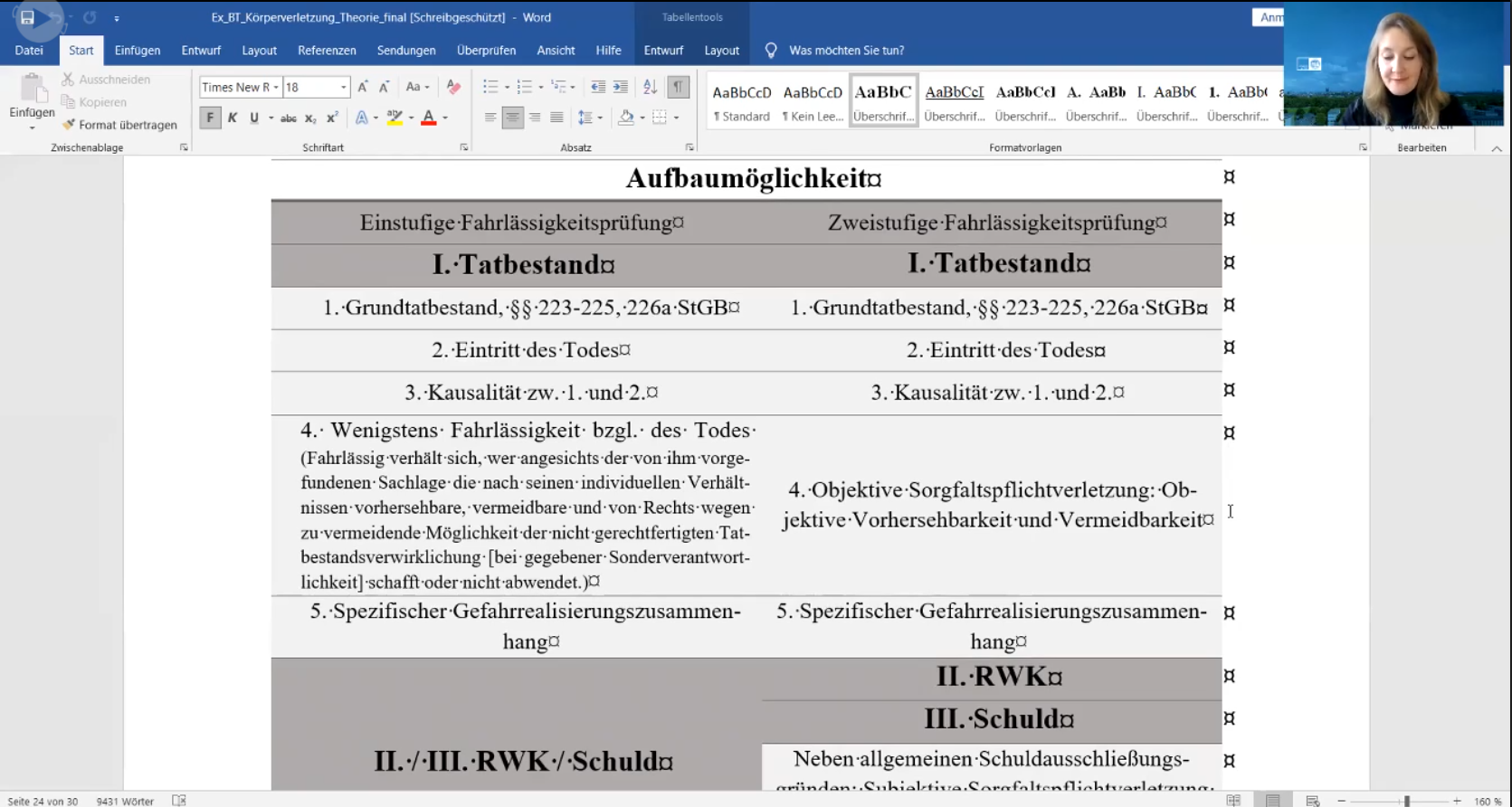Click the Kopieren button
Viewport: 1512px width, 807px height.
pyautogui.click(x=94, y=102)
